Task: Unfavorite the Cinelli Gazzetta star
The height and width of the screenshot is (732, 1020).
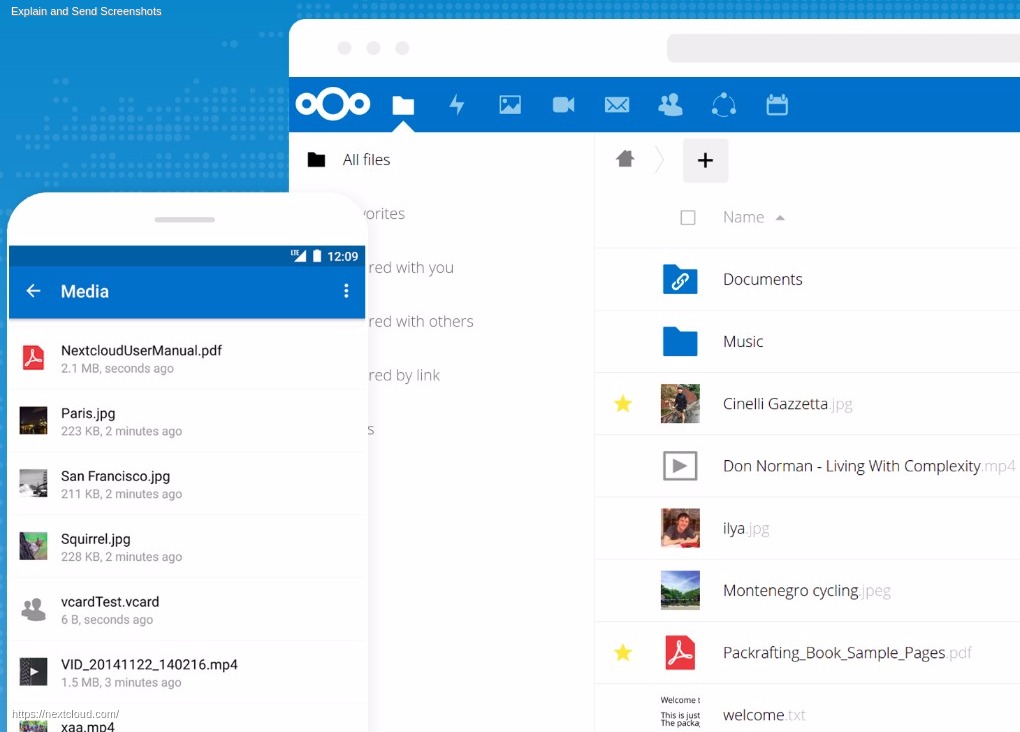Action: click(623, 404)
